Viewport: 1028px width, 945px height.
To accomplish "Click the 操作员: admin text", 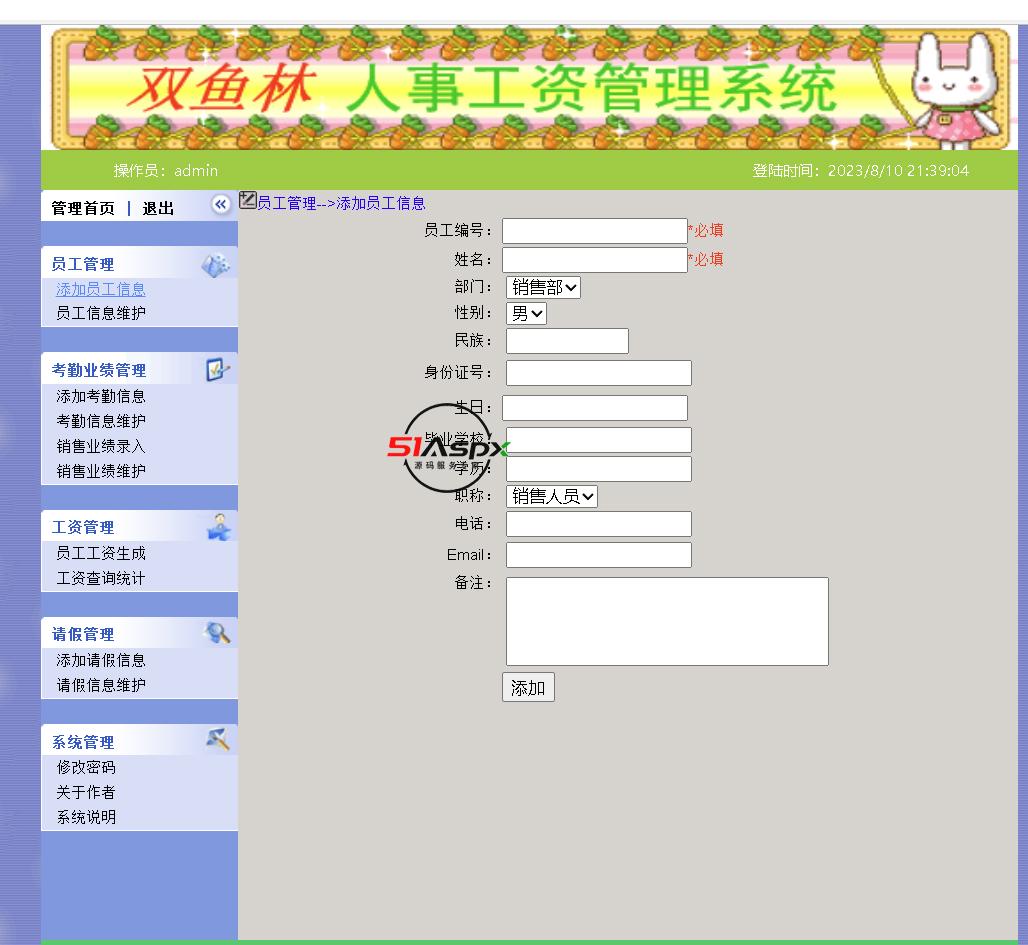I will pyautogui.click(x=165, y=171).
